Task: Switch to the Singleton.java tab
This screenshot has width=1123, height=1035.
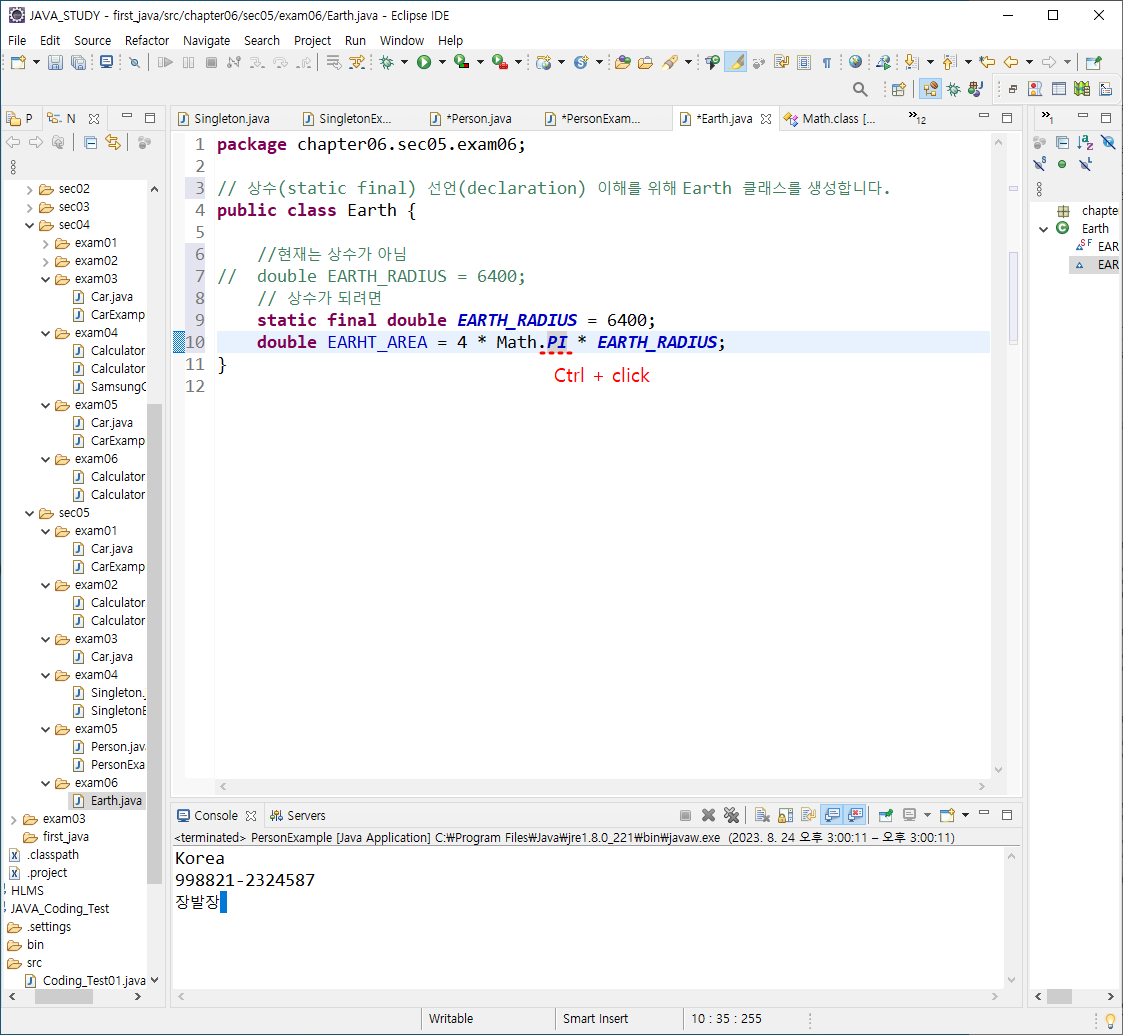Action: (224, 119)
